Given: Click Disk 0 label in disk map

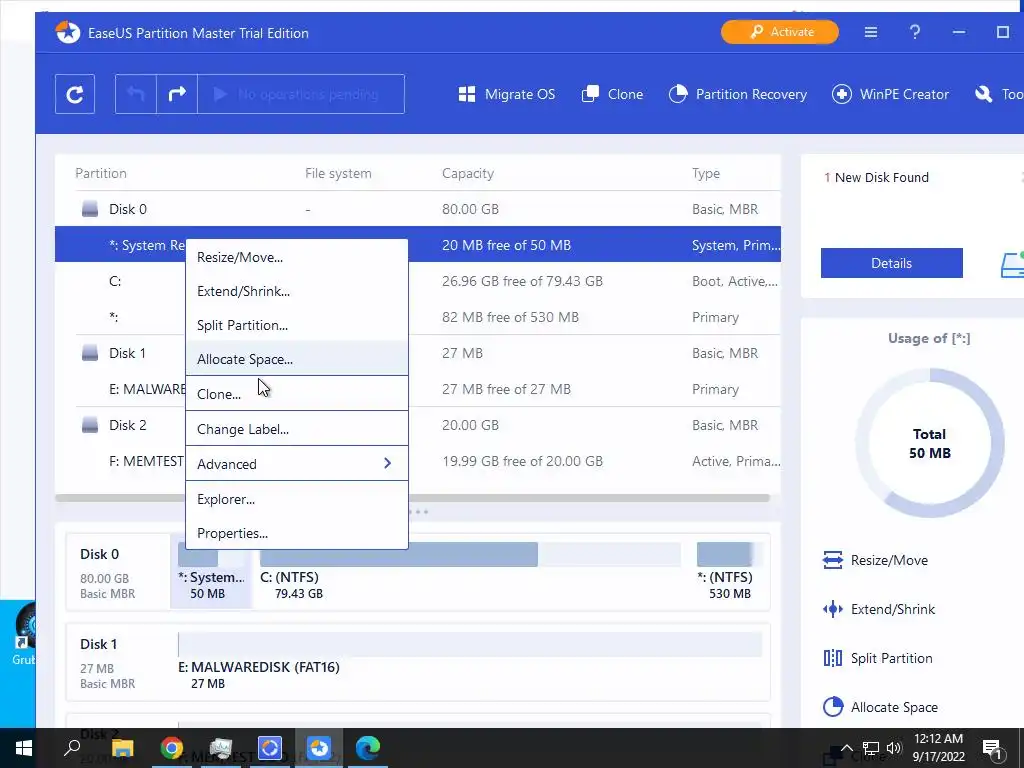Looking at the screenshot, I should [x=99, y=554].
